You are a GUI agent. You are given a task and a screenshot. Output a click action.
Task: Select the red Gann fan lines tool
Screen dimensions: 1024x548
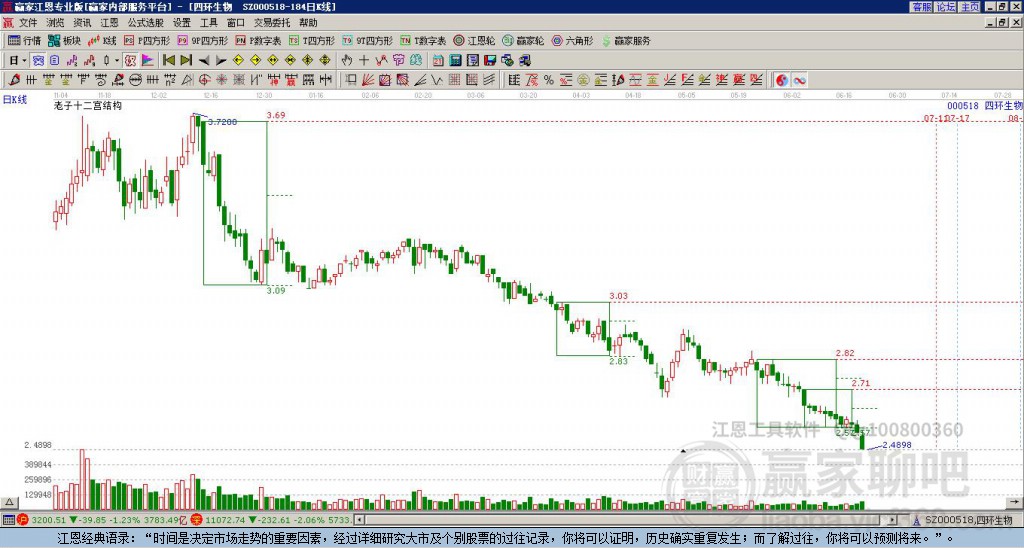coord(368,80)
